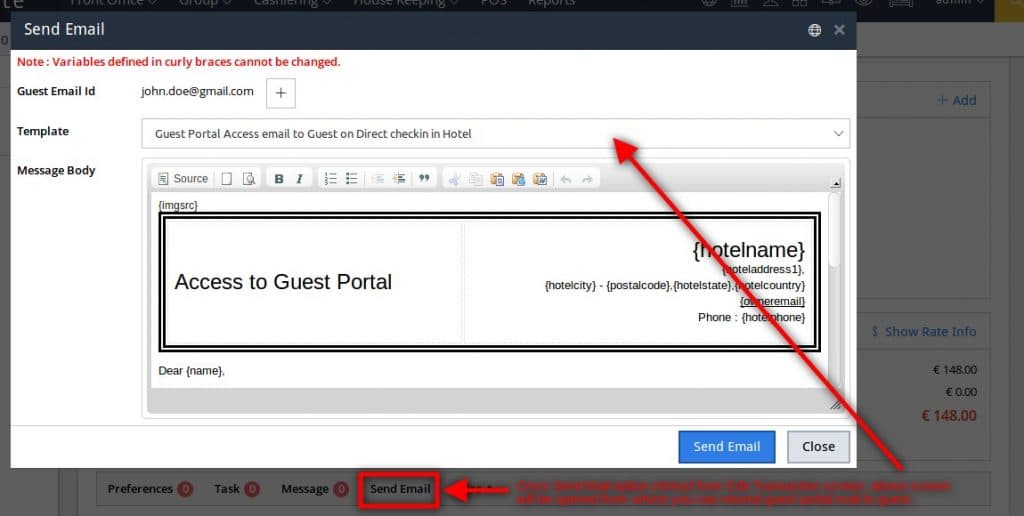Screen dimensions: 1024x516
Task: Click the globe icon in dialog header
Action: (814, 30)
